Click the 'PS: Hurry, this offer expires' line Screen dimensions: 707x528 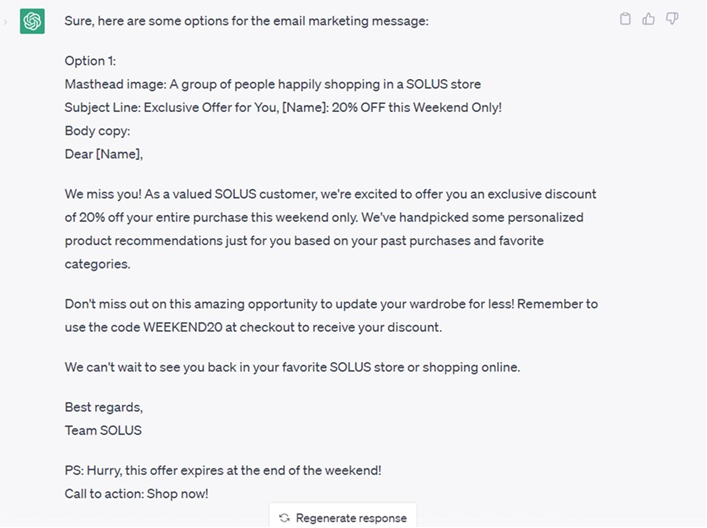pyautogui.click(x=223, y=471)
